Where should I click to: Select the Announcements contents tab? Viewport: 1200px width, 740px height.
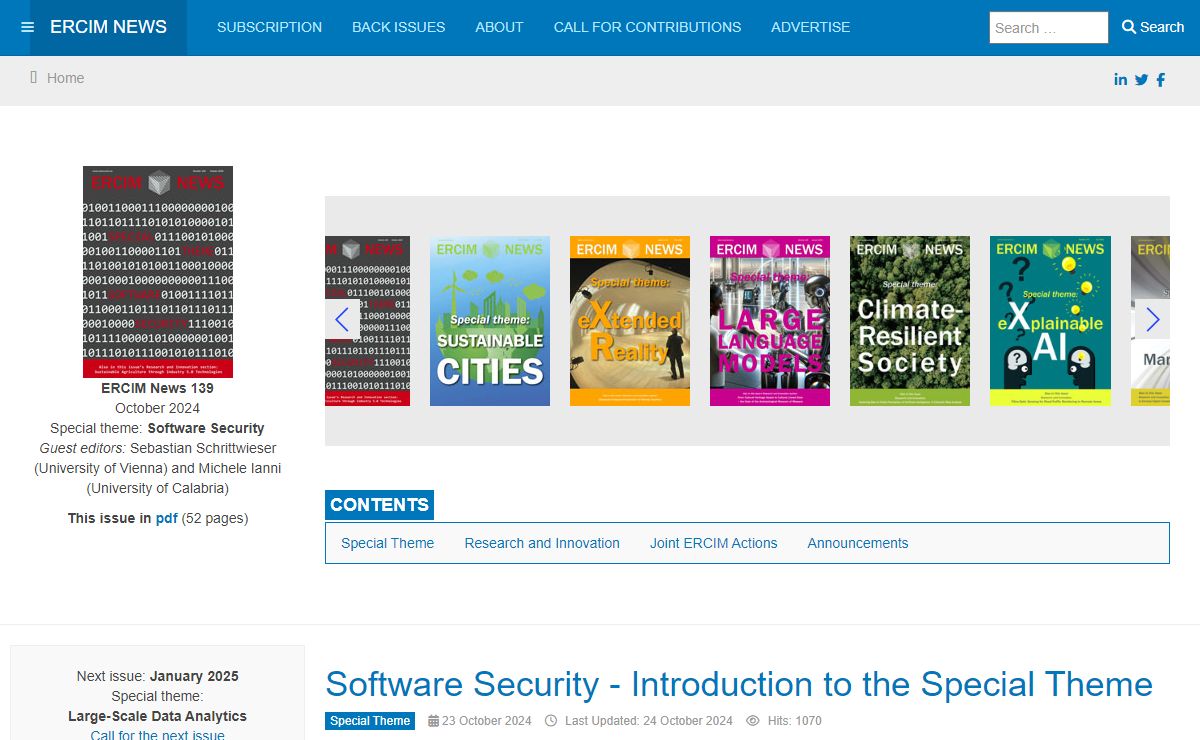858,543
